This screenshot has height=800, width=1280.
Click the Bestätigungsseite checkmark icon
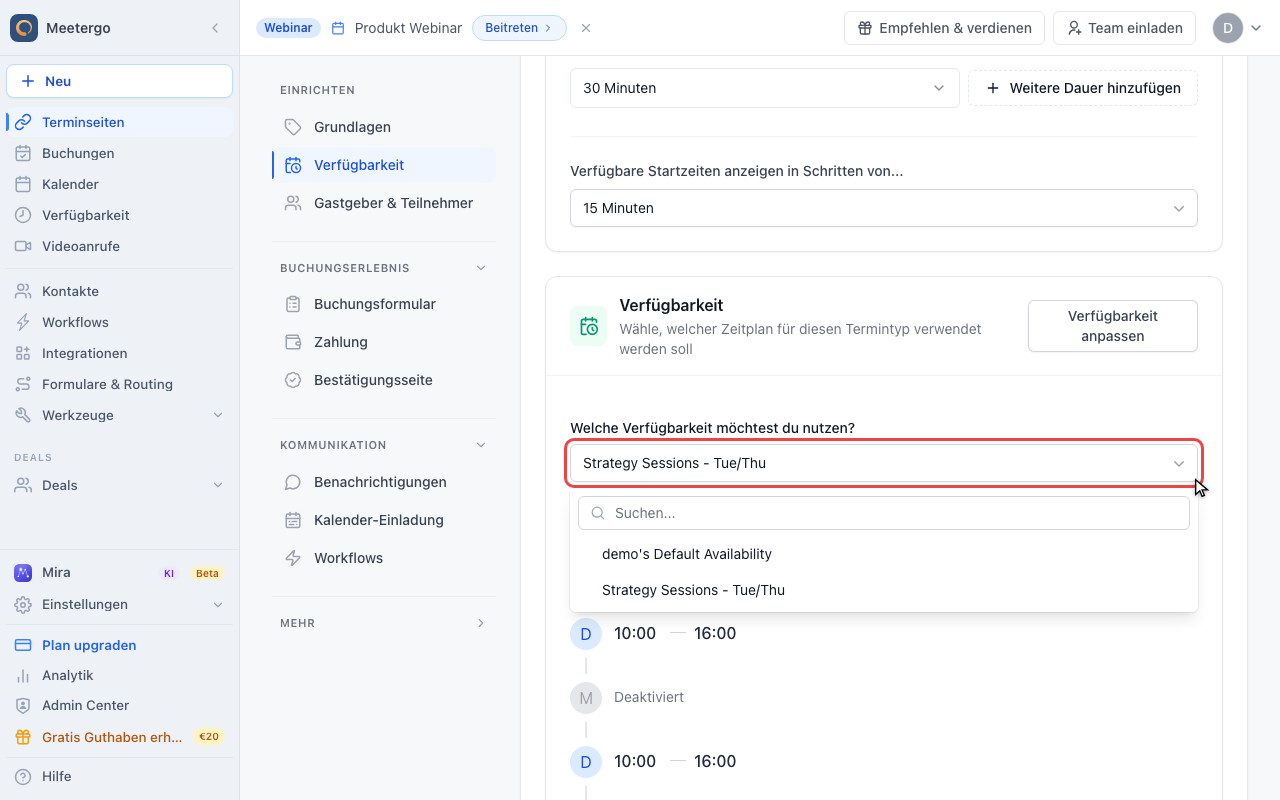[x=293, y=380]
